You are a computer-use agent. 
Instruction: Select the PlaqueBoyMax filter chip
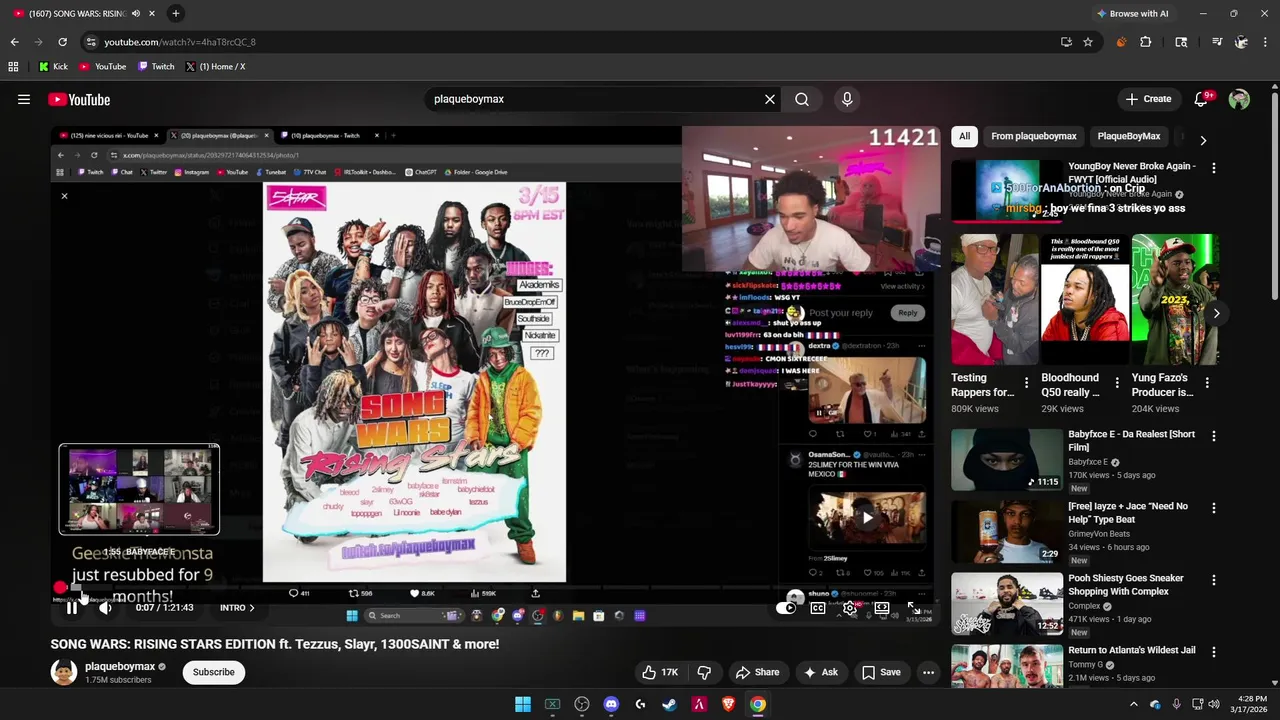point(1128,136)
